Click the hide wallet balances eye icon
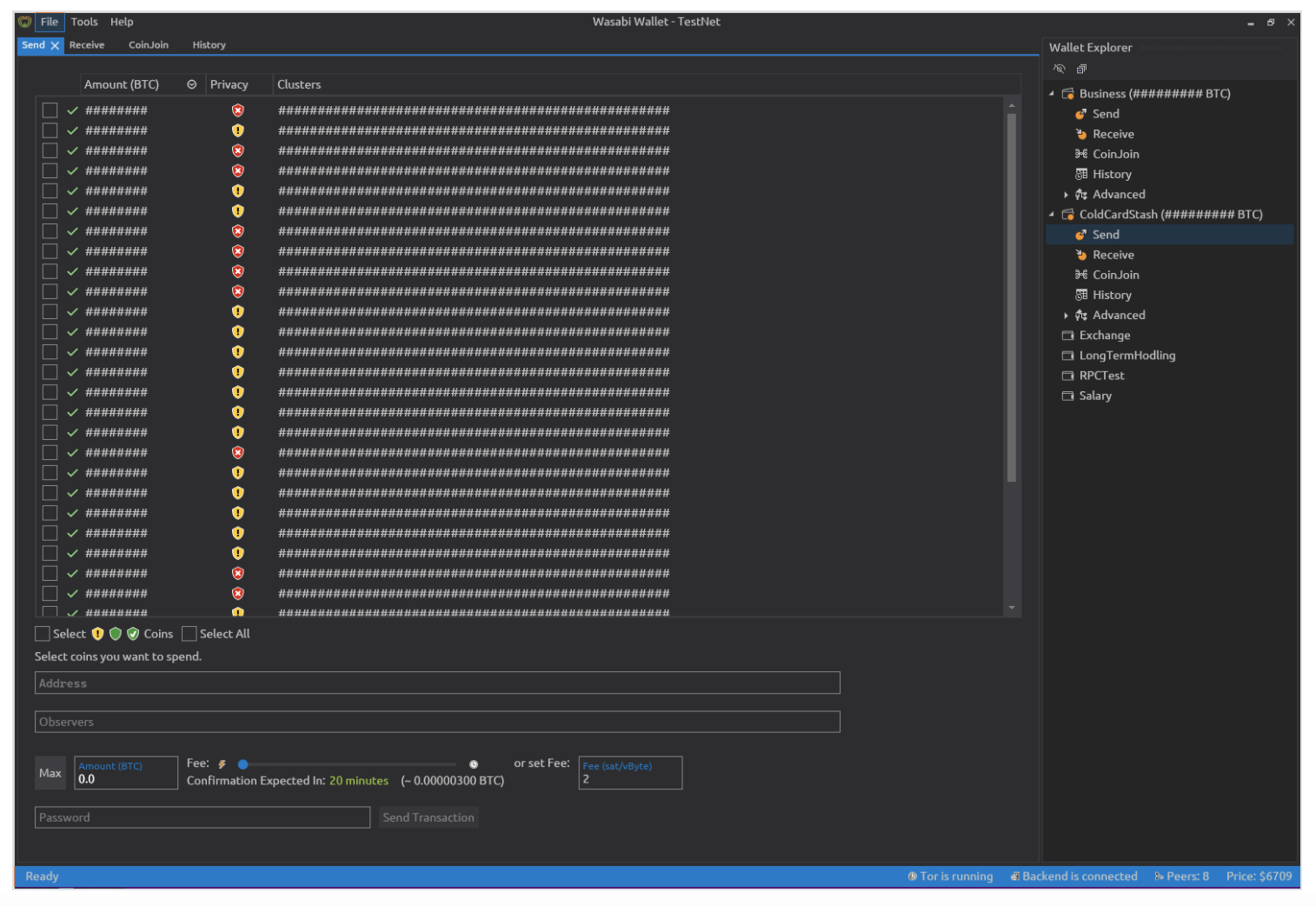This screenshot has width=1316, height=906. tap(1059, 68)
